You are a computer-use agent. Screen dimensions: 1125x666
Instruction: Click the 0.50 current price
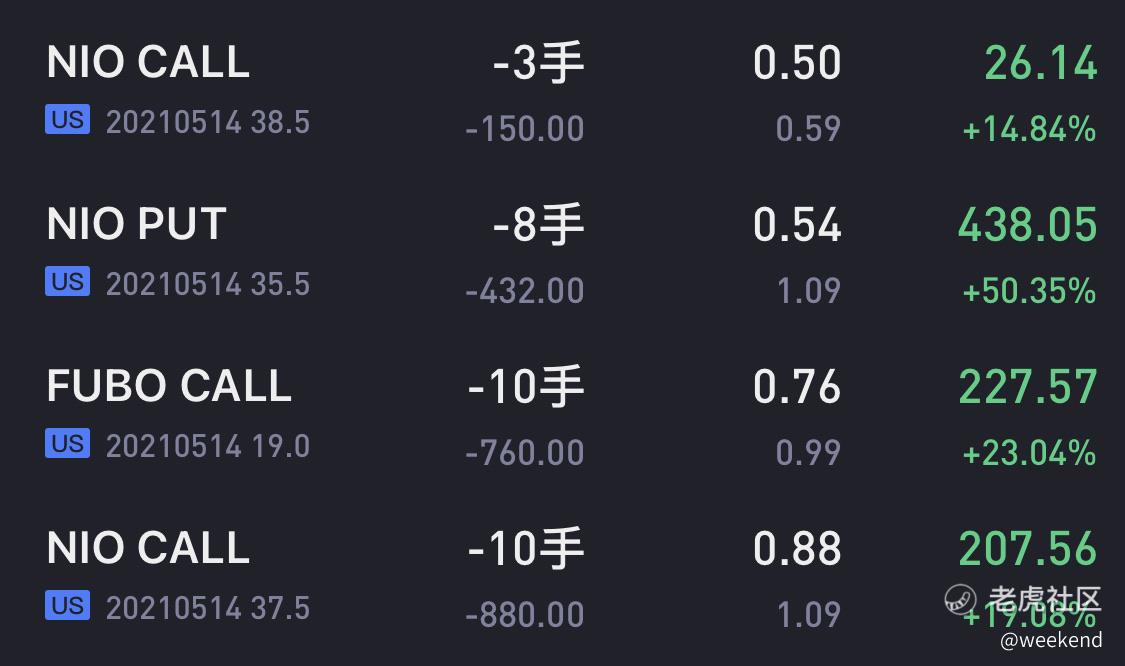[797, 62]
